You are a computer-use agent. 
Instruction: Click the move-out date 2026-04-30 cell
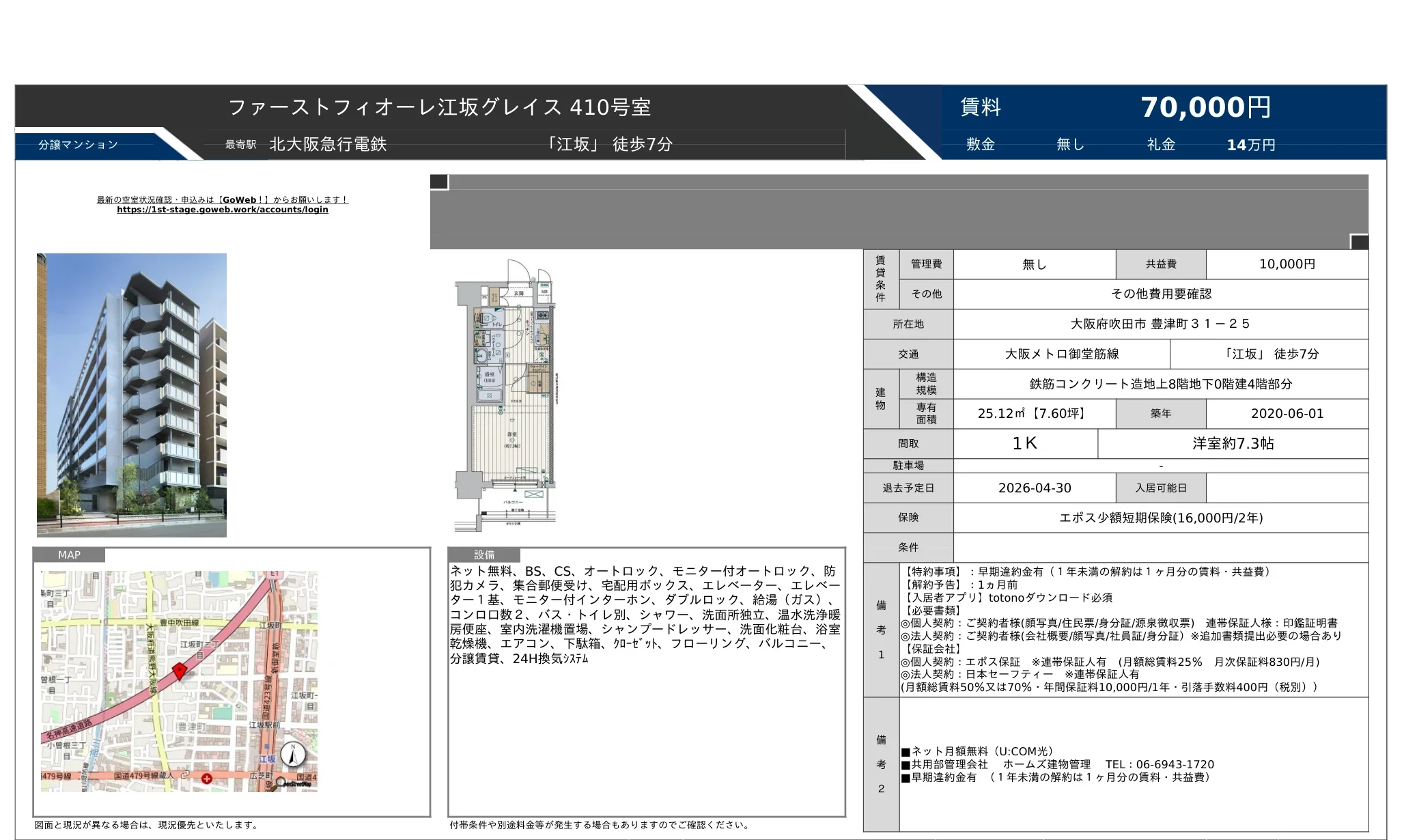pyautogui.click(x=1034, y=488)
